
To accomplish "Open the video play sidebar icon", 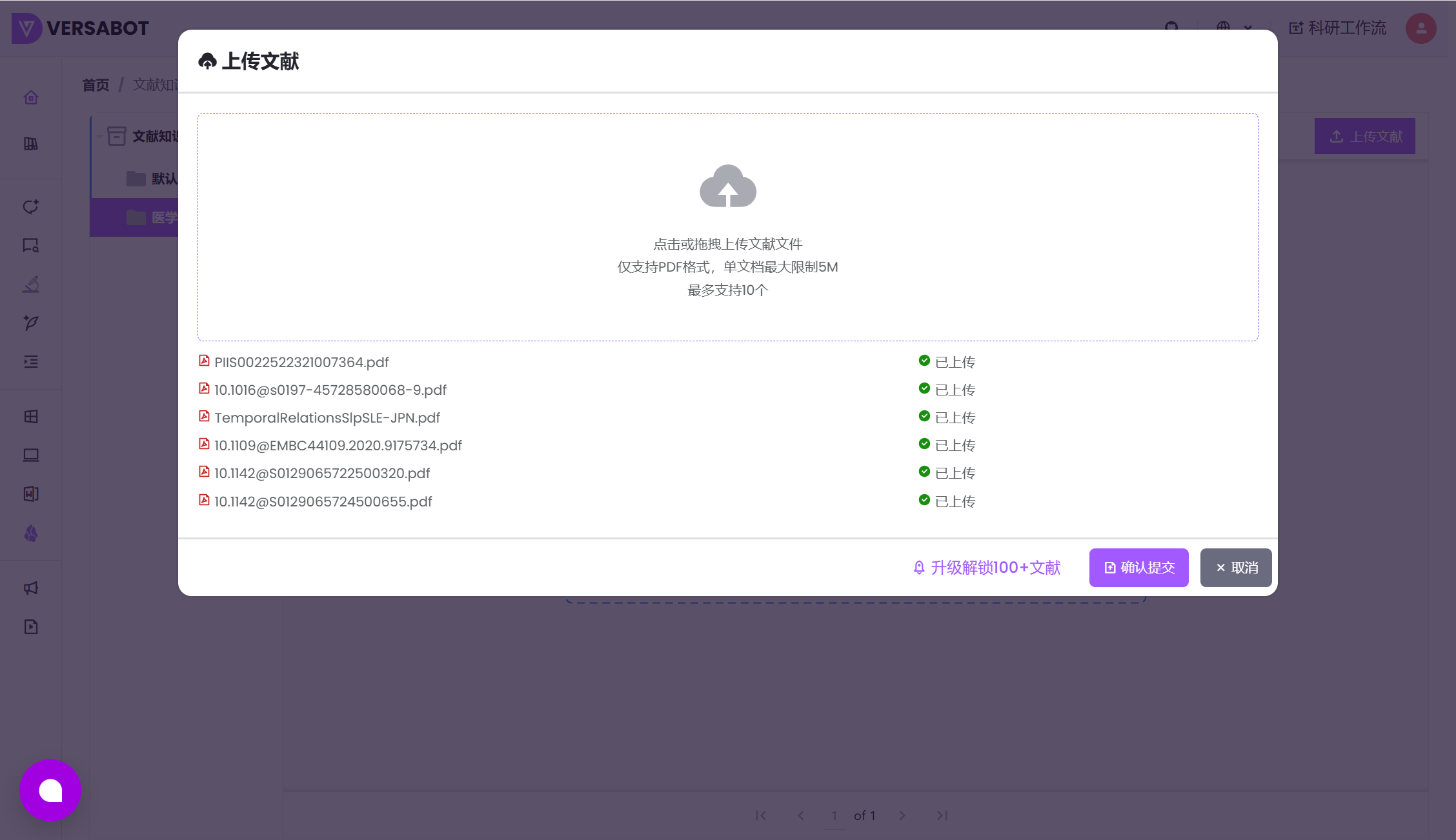I will pyautogui.click(x=31, y=626).
